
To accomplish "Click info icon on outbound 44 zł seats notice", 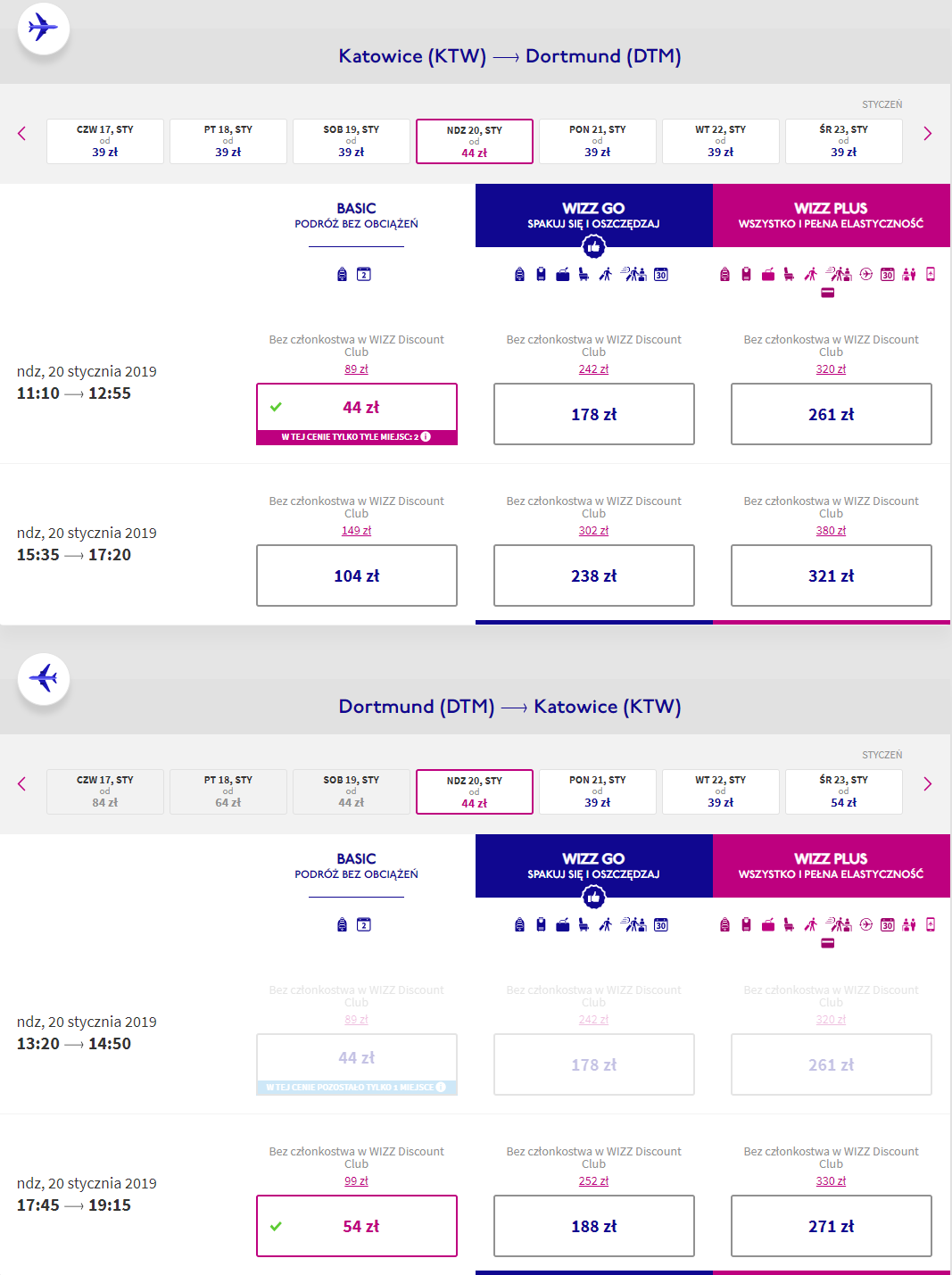I will pyautogui.click(x=426, y=437).
